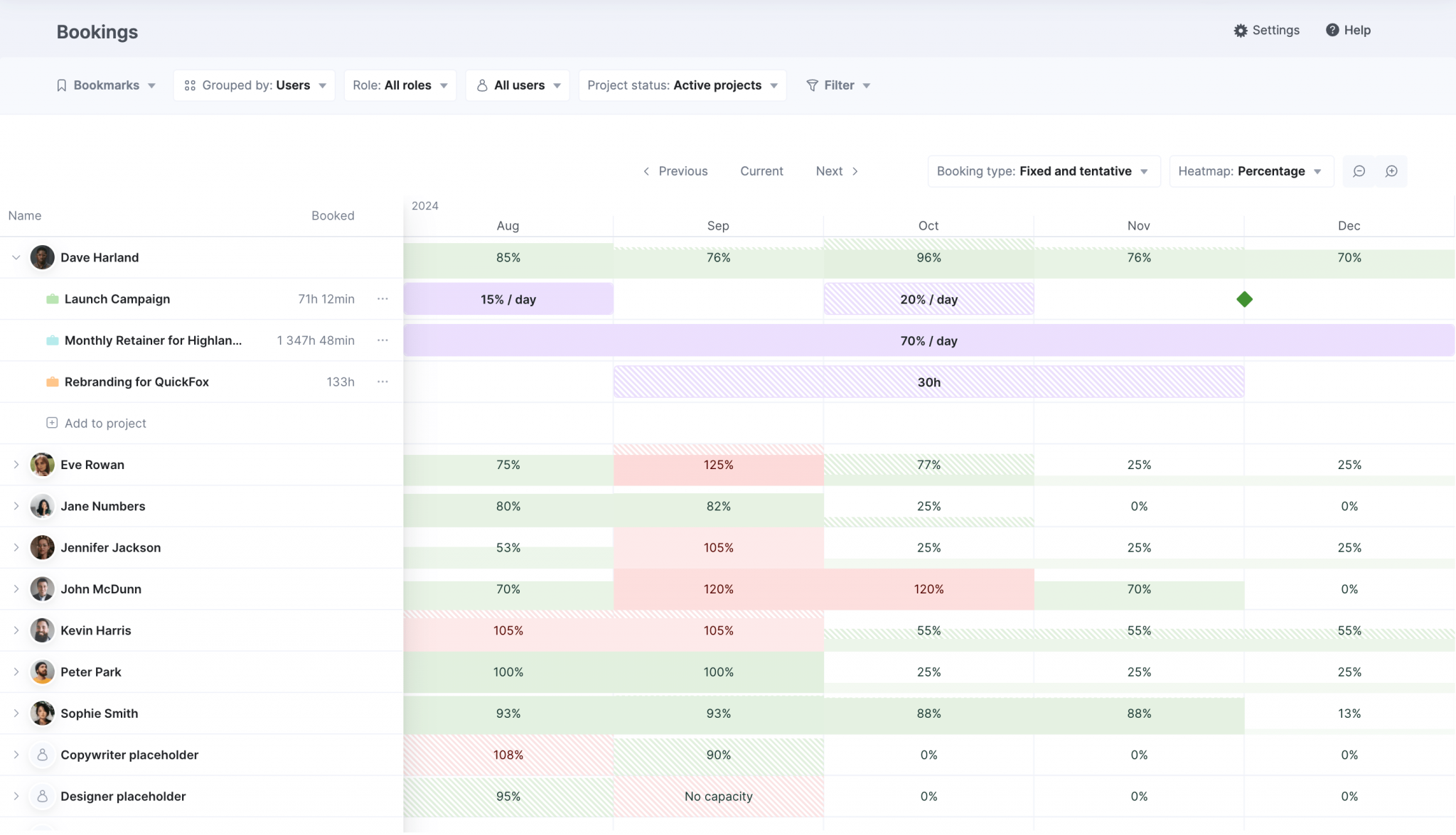Click Dave Harland's profile avatar

(42, 257)
